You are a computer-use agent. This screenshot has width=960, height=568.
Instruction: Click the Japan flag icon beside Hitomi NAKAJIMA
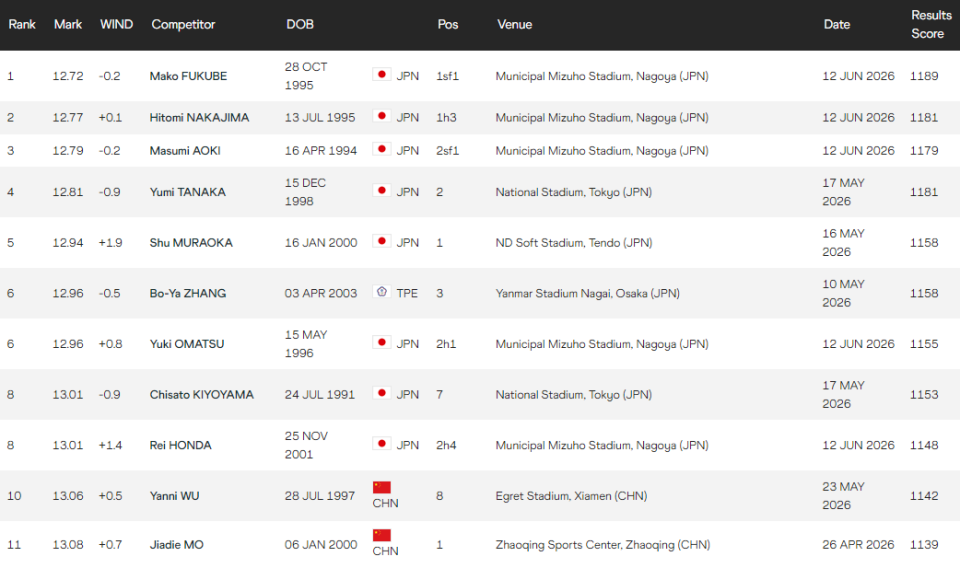click(381, 116)
